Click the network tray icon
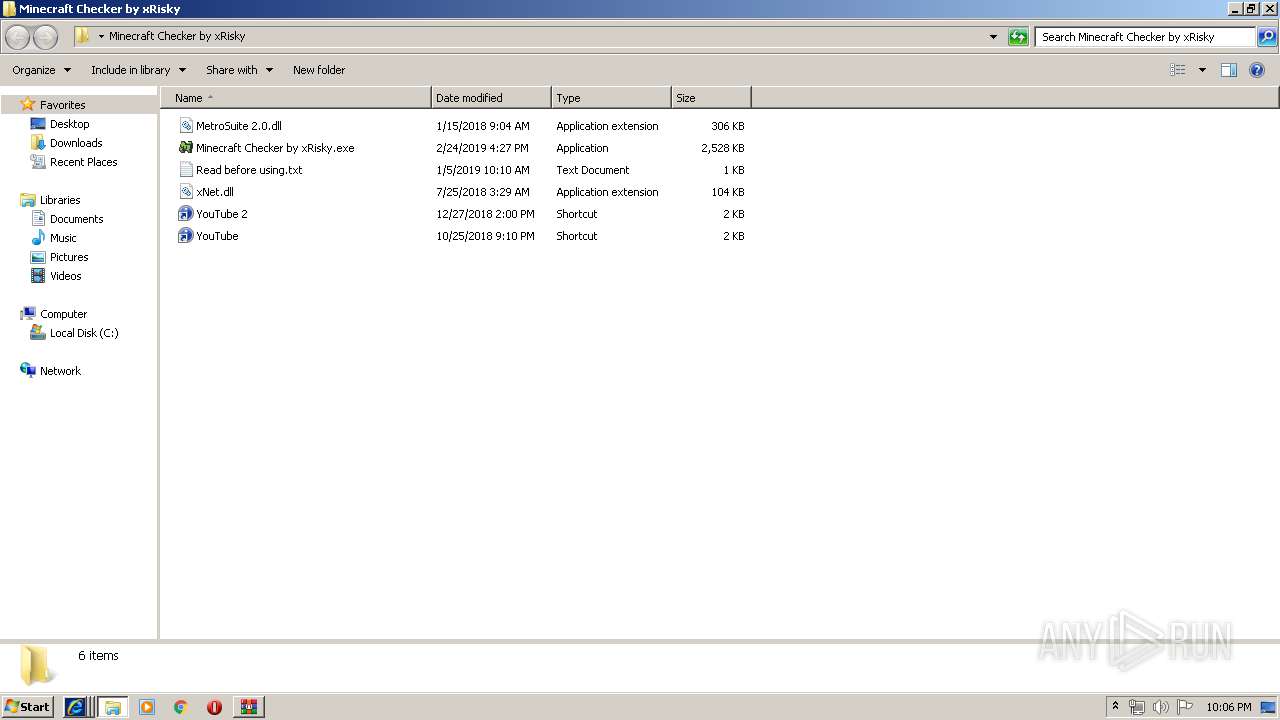The height and width of the screenshot is (720, 1280). click(1137, 707)
